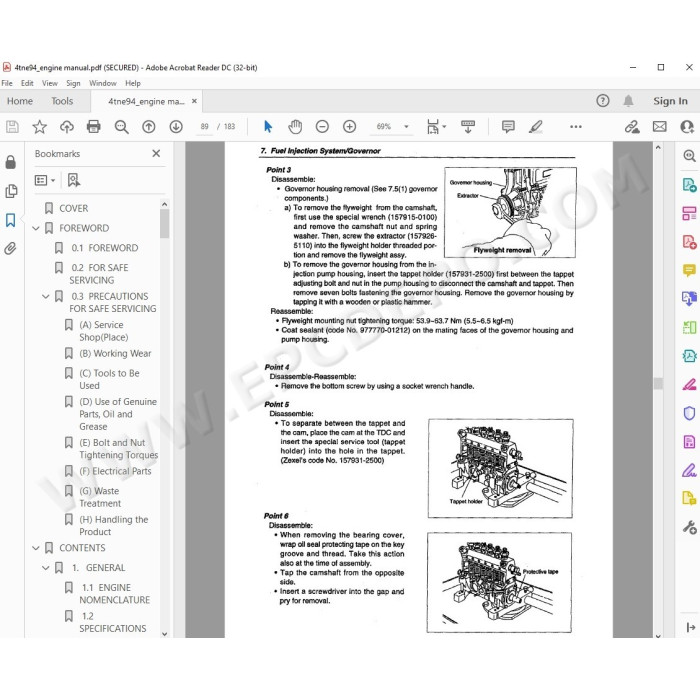Activate the Hand pan tool
Image resolution: width=700 pixels, height=700 pixels.
295,127
